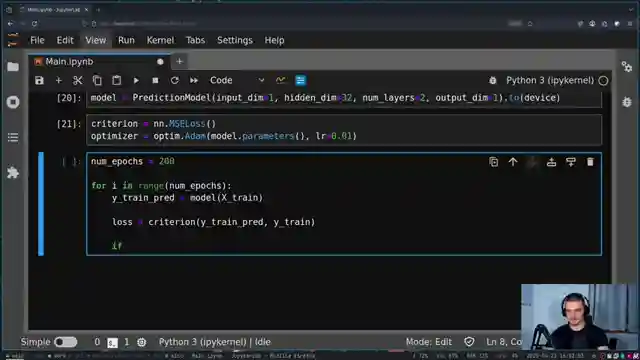Move the active cell up
Viewport: 640px width, 360px height.
[x=513, y=162]
